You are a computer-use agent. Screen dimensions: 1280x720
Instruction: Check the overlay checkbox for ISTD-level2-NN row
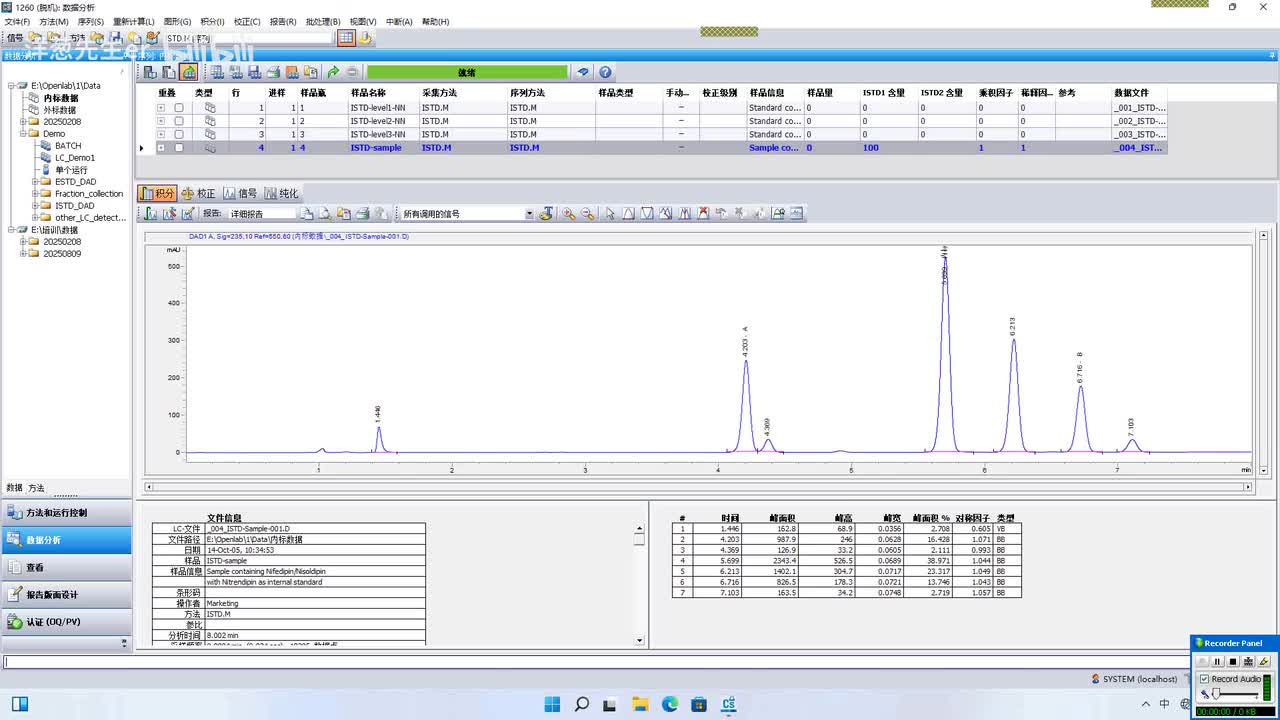[x=179, y=121]
